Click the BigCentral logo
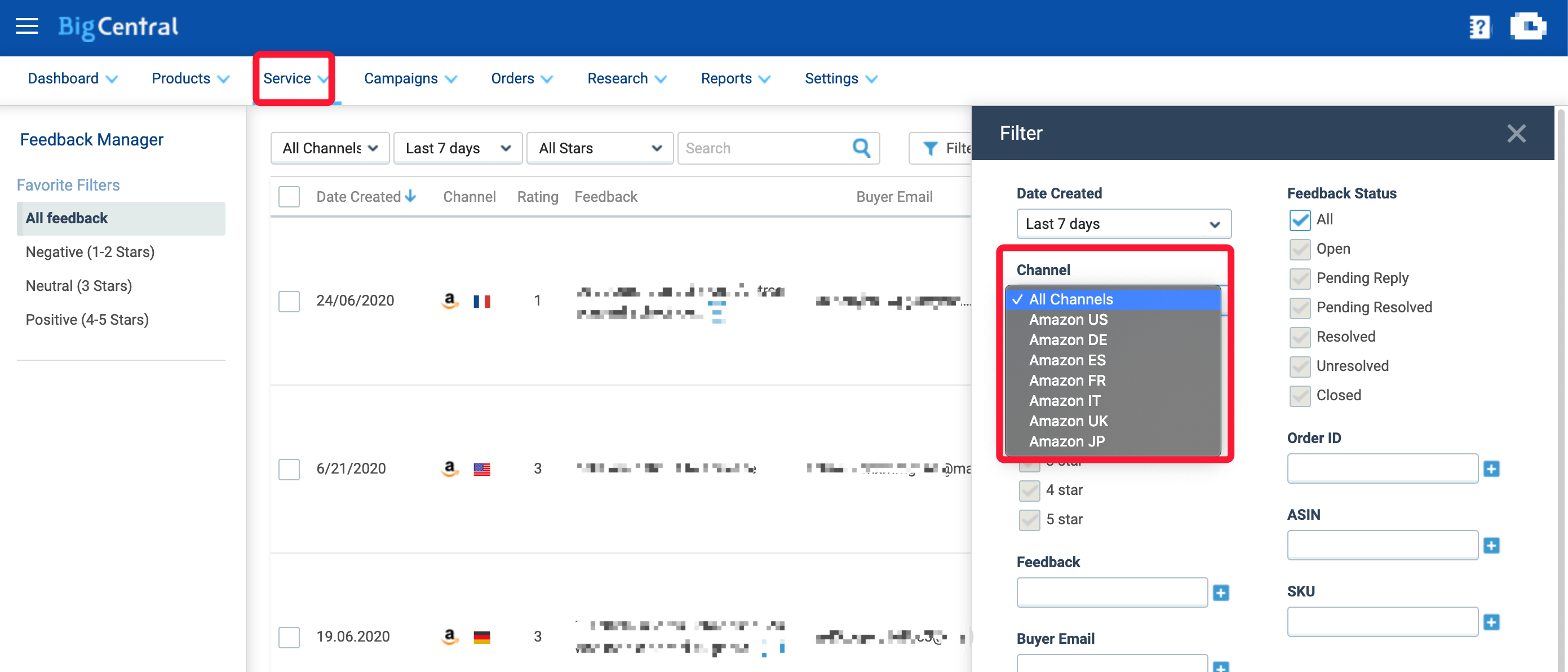 click(118, 27)
